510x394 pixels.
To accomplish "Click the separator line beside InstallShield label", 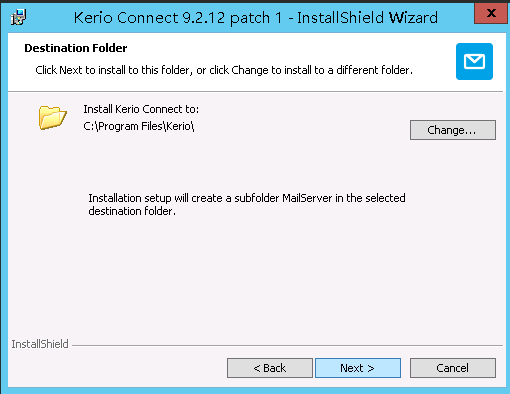I will coord(287,346).
